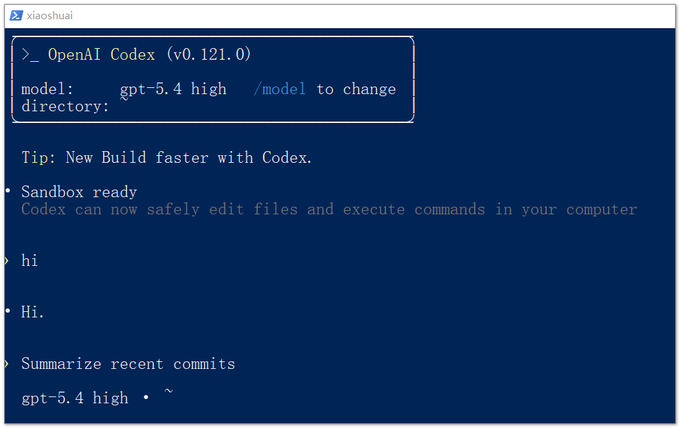
Task: Select the /model command link
Action: pos(280,89)
